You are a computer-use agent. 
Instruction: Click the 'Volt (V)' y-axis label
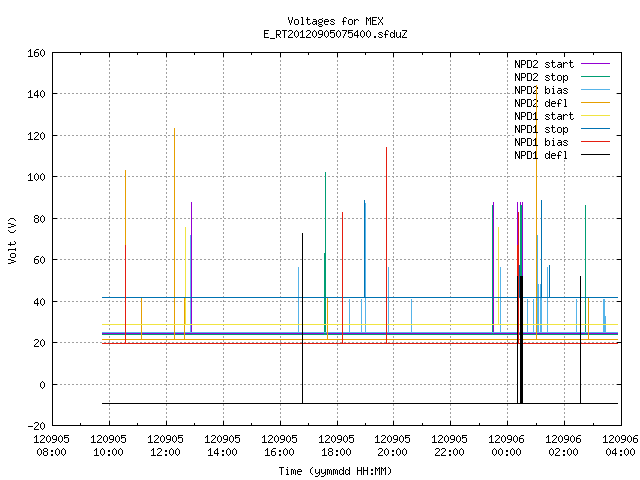click(x=12, y=240)
